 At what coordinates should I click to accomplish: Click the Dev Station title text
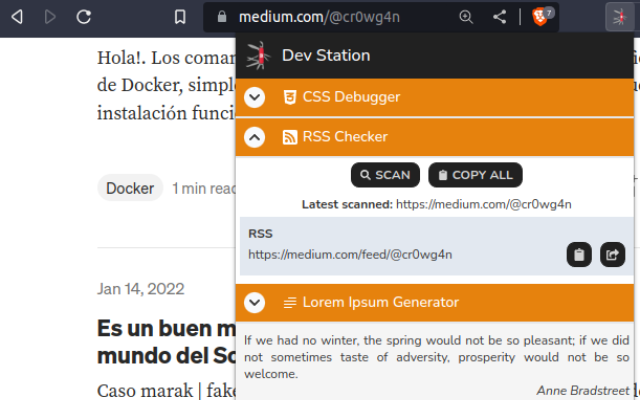(326, 56)
